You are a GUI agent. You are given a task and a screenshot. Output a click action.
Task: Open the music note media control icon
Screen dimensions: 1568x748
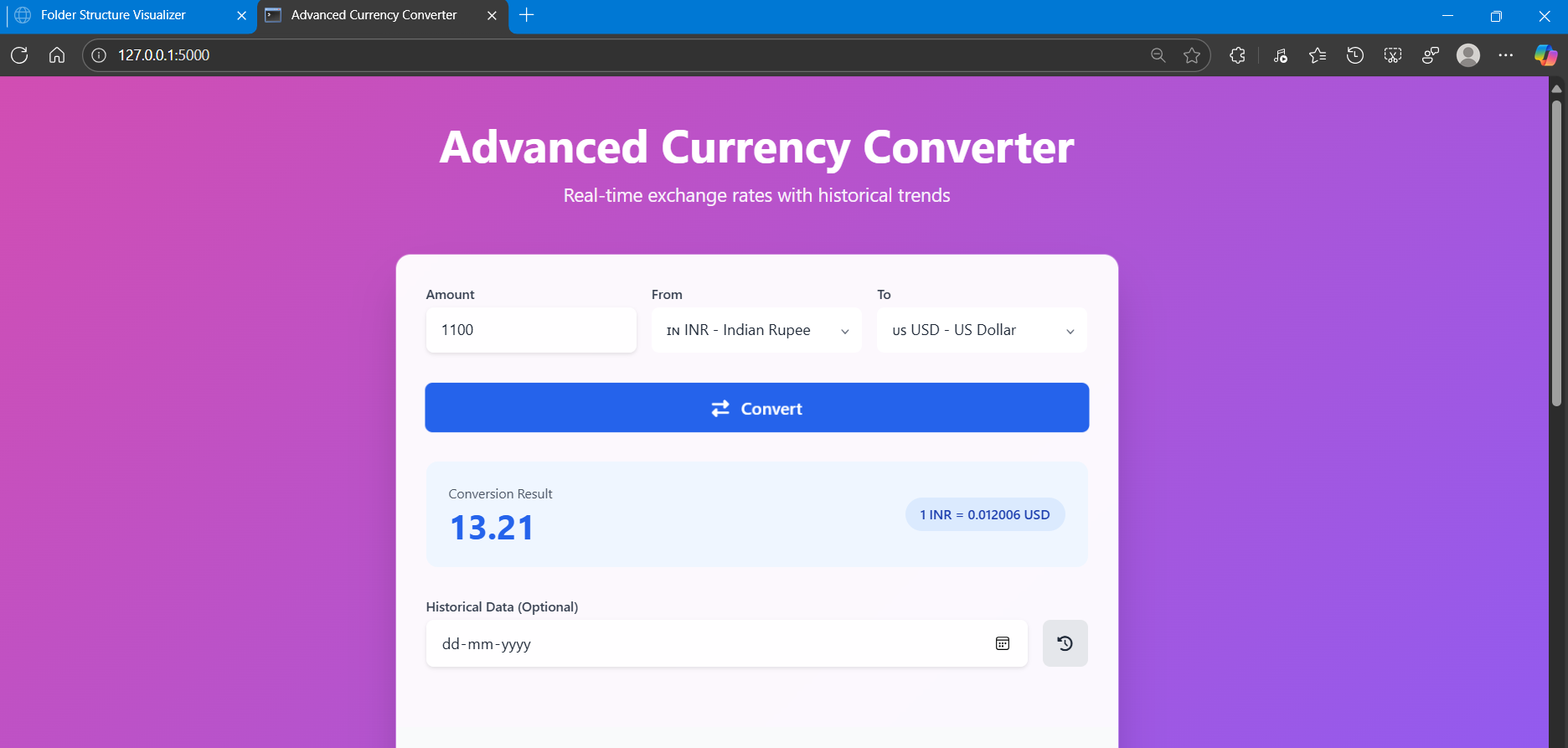tap(1280, 55)
